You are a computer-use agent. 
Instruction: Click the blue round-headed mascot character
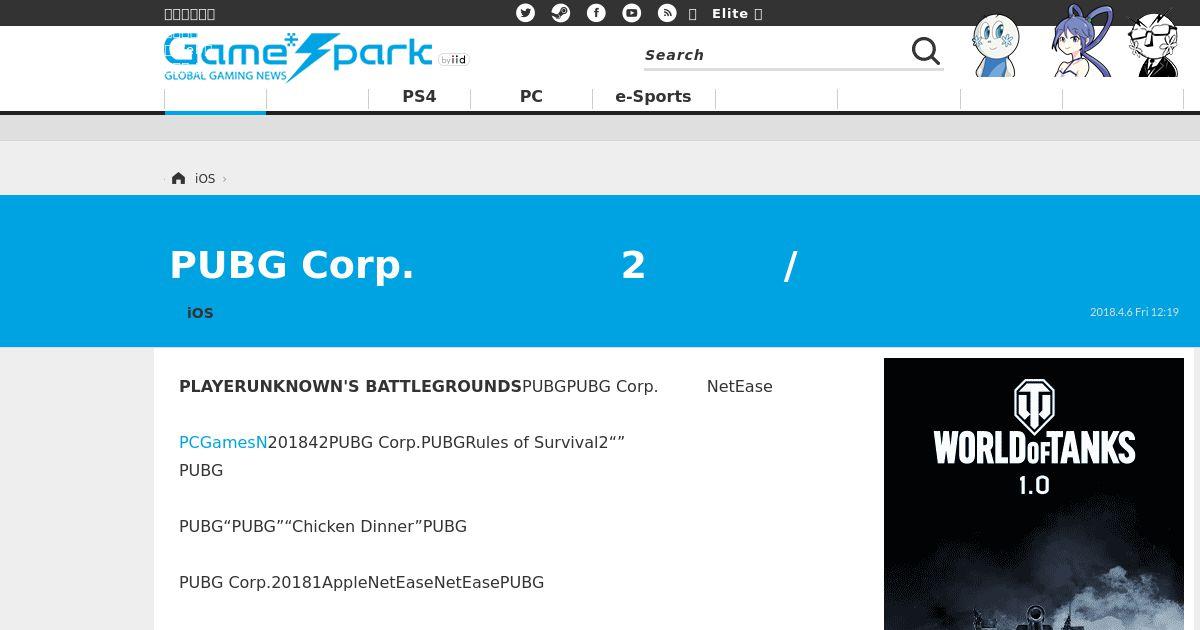point(996,45)
